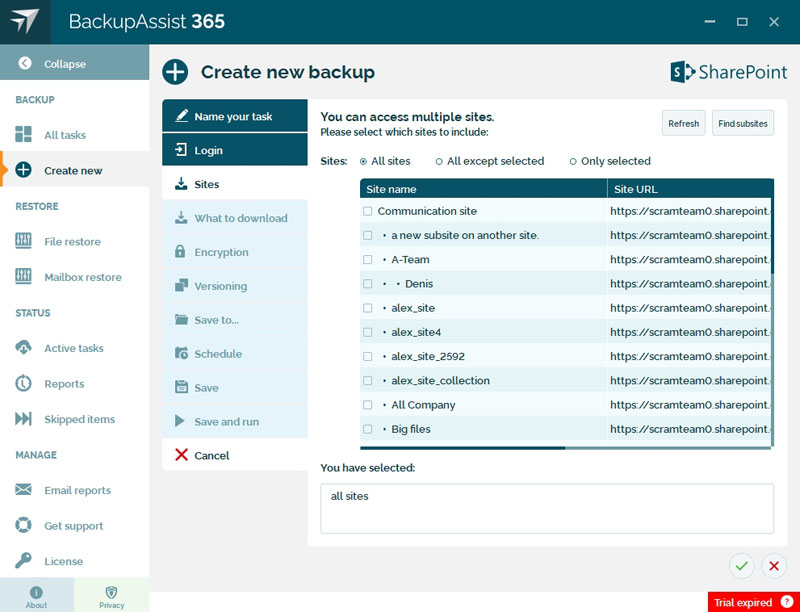Open the Schedule step label
Viewport: 800px width, 612px height.
pos(218,354)
